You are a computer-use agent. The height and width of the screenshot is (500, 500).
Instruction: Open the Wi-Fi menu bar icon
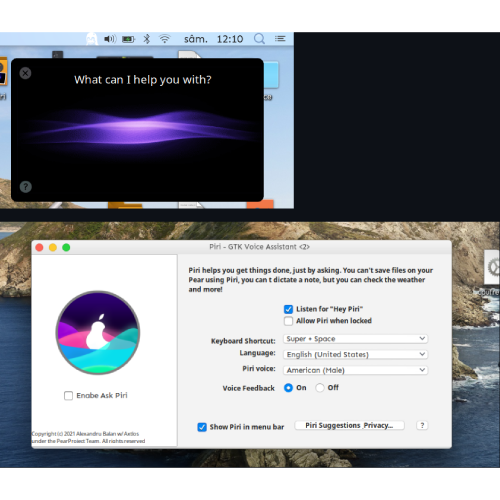(x=165, y=39)
